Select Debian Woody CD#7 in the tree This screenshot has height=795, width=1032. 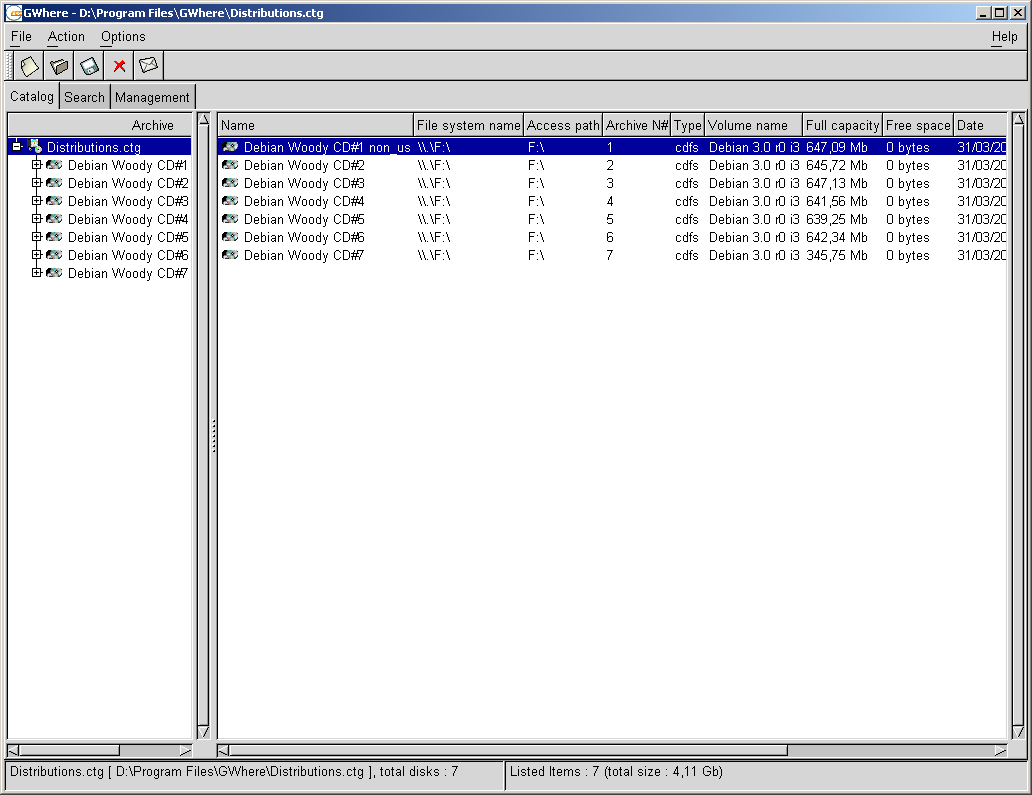coord(128,273)
